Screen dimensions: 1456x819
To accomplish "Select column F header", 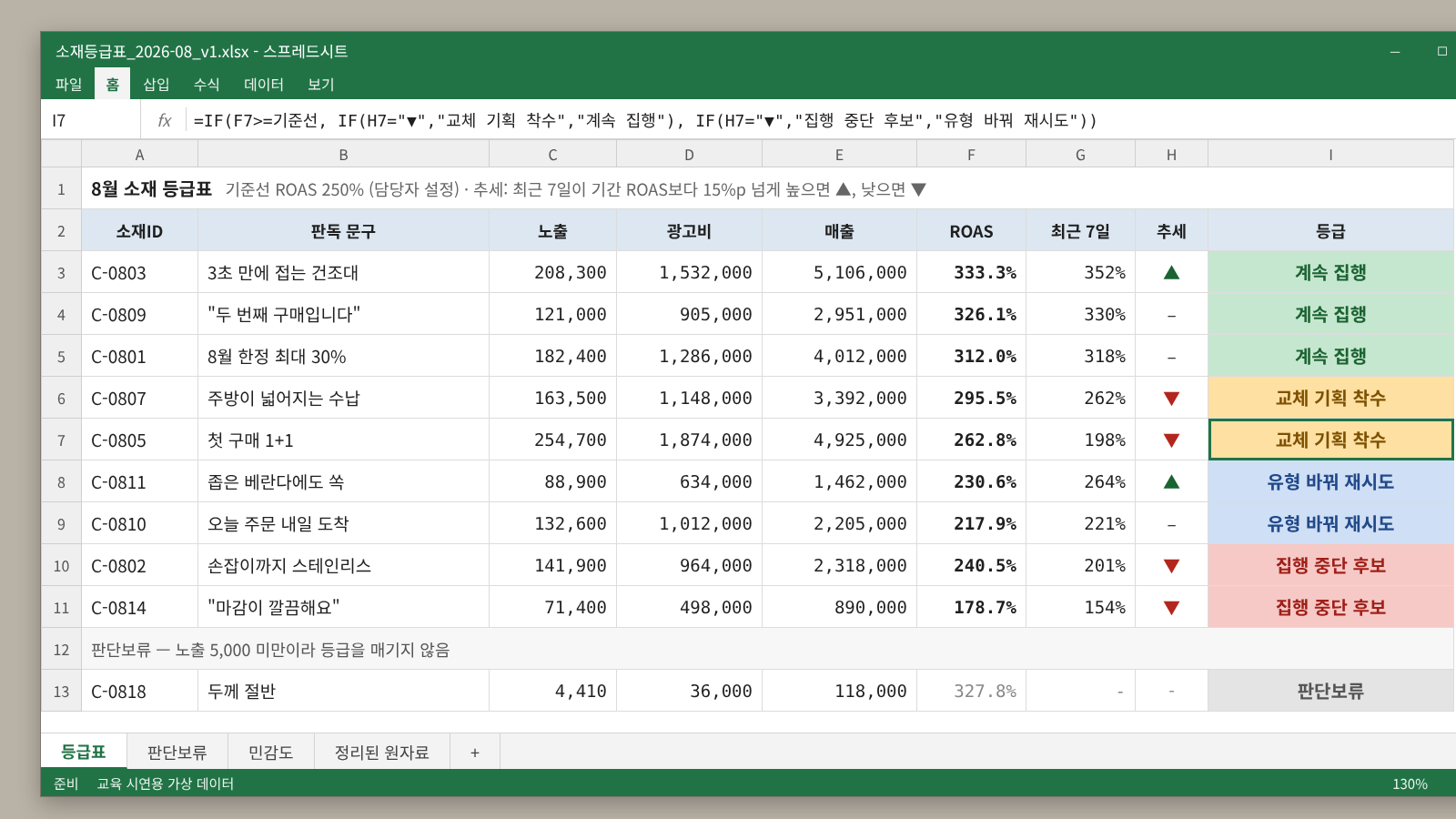I will point(971,155).
